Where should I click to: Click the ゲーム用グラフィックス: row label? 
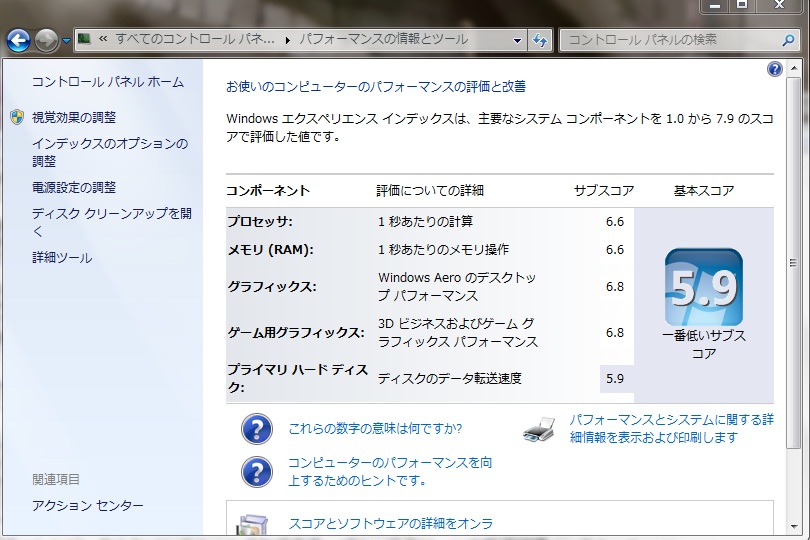[296, 333]
